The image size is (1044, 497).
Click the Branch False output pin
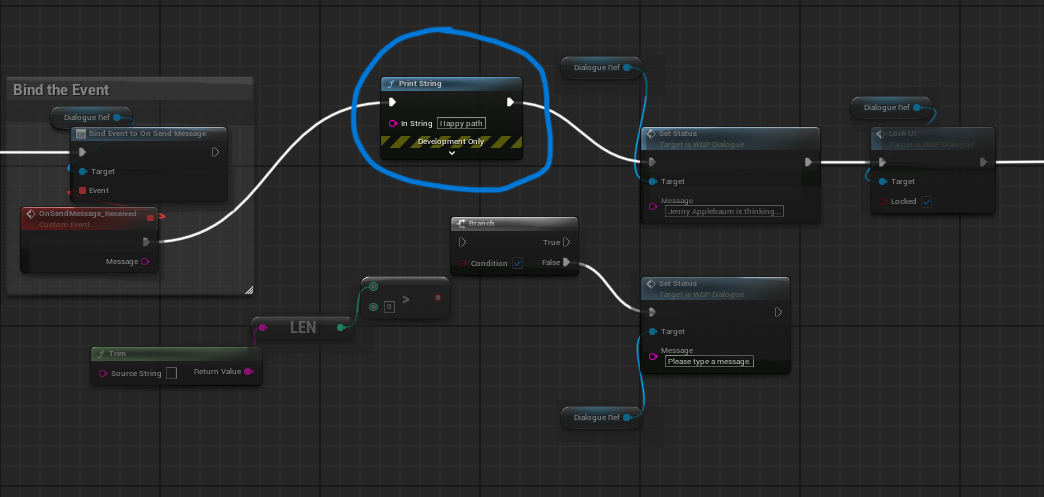point(567,263)
